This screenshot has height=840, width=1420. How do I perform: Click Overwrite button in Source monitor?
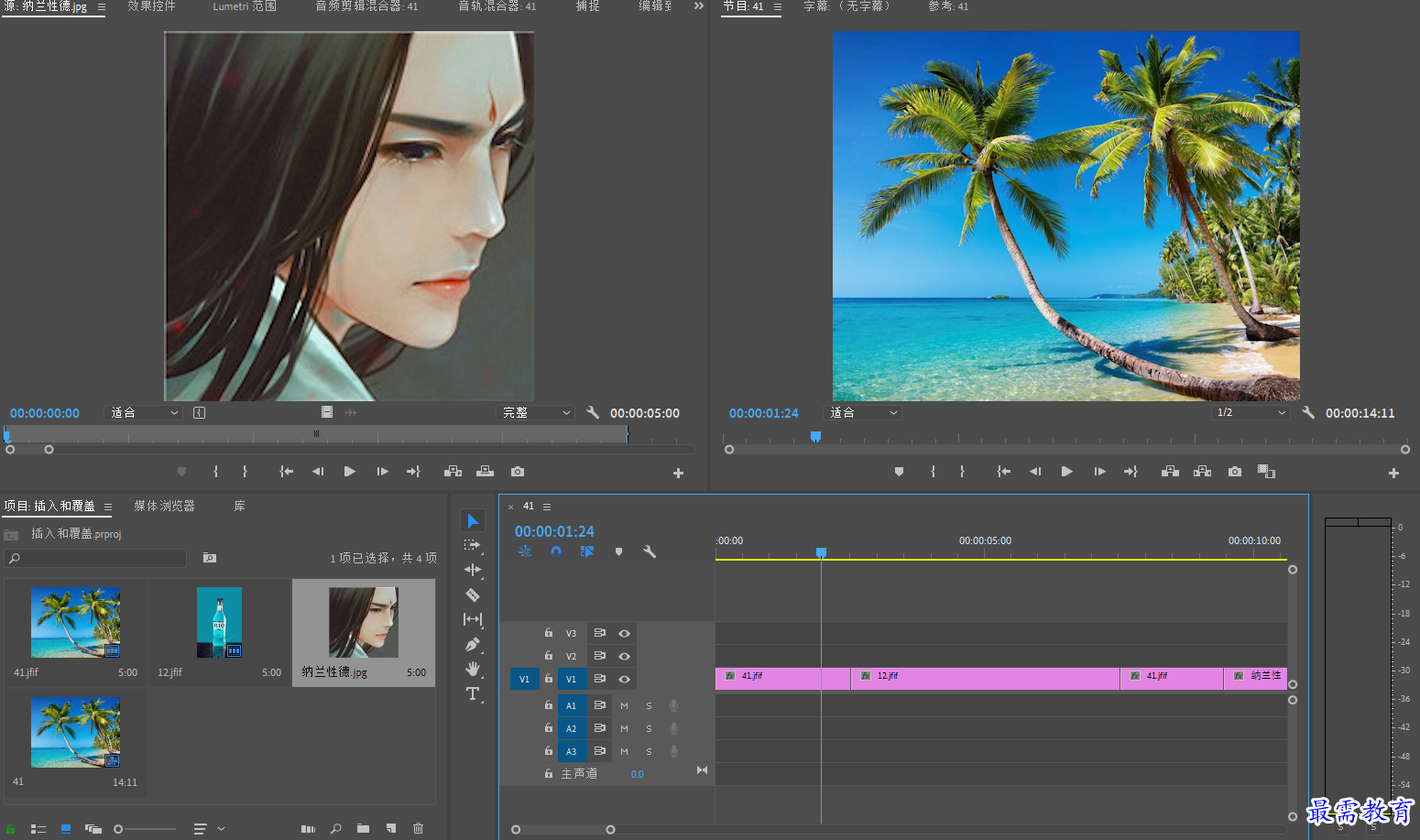pyautogui.click(x=486, y=471)
